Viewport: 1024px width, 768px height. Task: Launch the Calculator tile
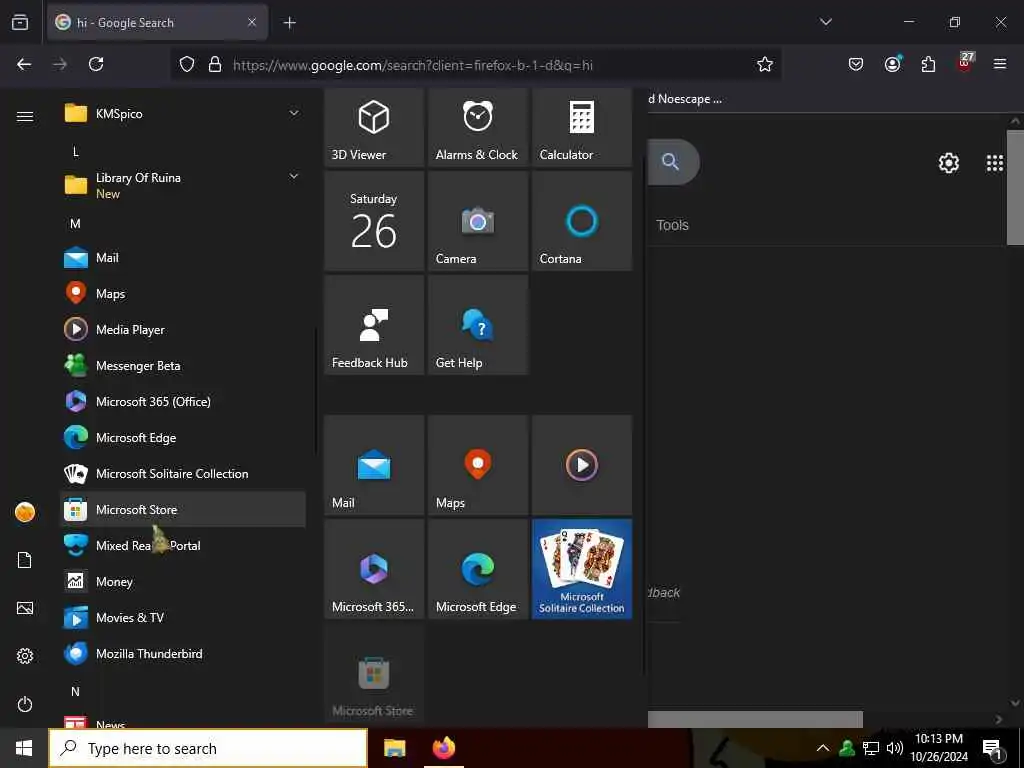(x=581, y=127)
